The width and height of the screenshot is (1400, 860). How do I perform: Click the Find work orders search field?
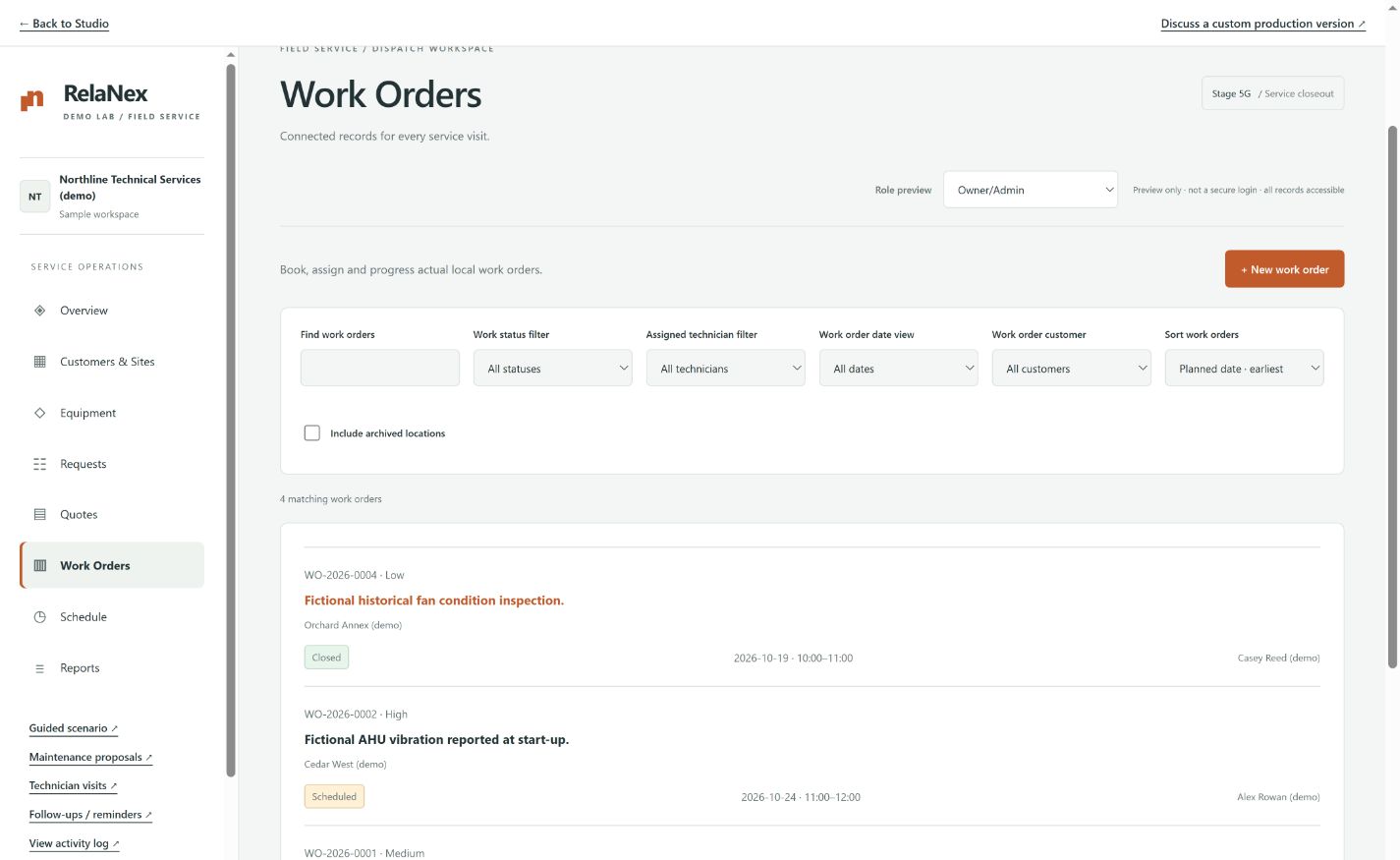tap(380, 369)
